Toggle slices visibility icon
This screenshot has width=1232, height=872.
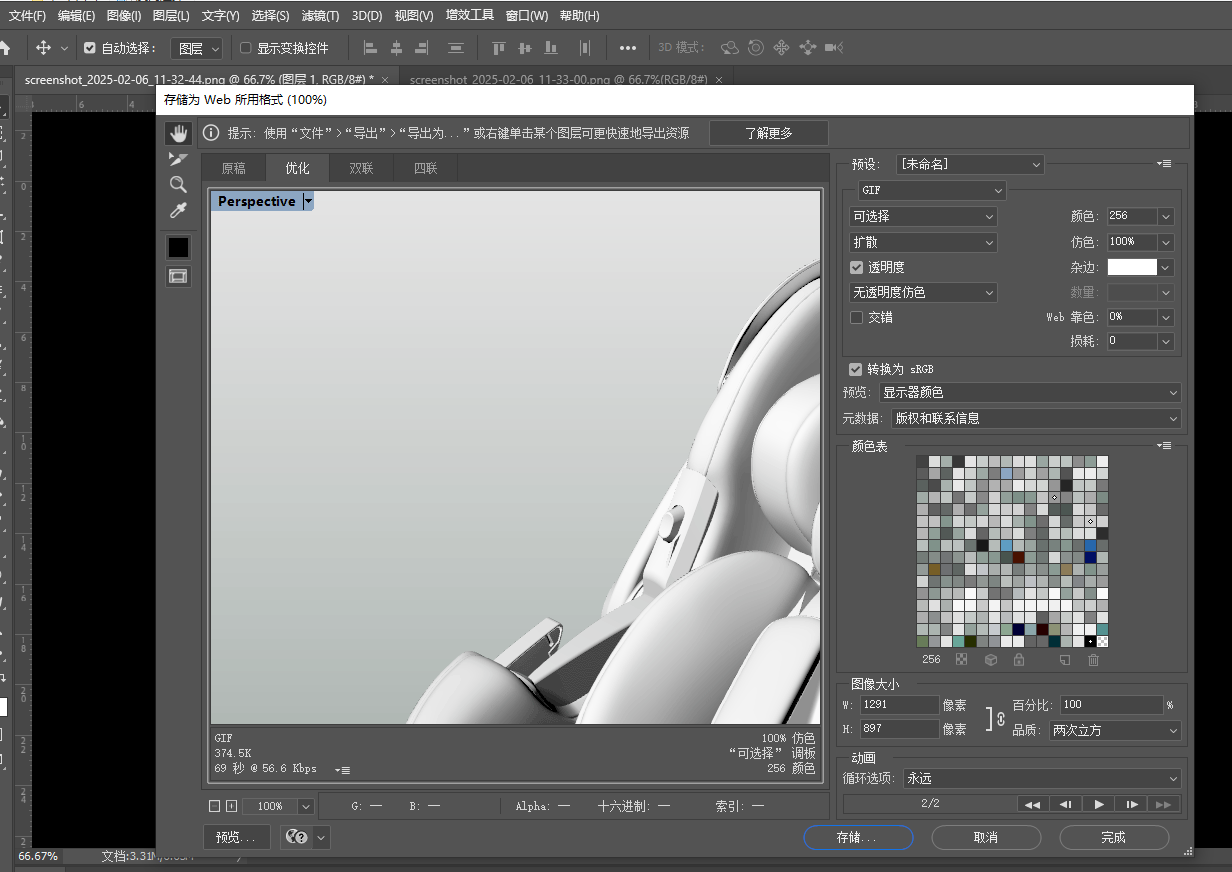(178, 276)
